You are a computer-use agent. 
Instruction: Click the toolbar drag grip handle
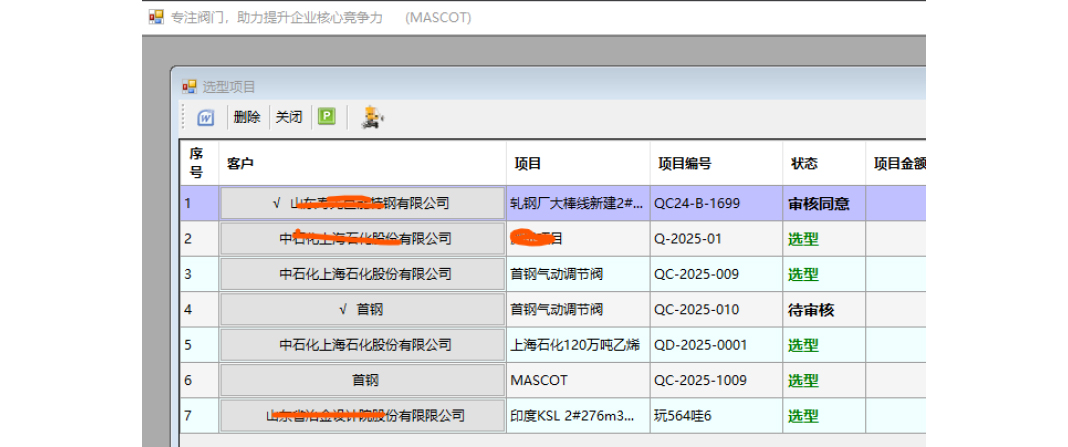[184, 117]
